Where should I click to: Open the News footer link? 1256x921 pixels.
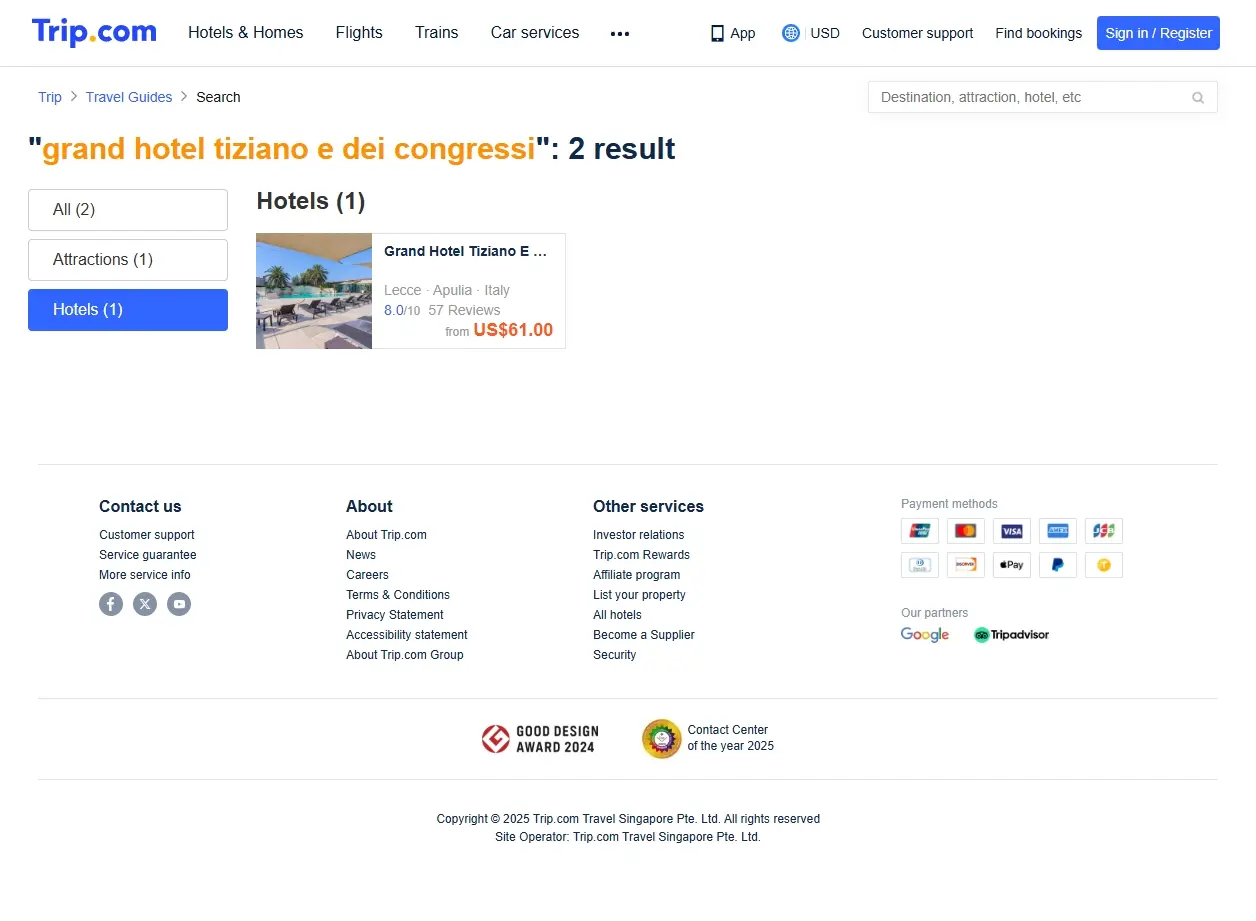(x=361, y=555)
